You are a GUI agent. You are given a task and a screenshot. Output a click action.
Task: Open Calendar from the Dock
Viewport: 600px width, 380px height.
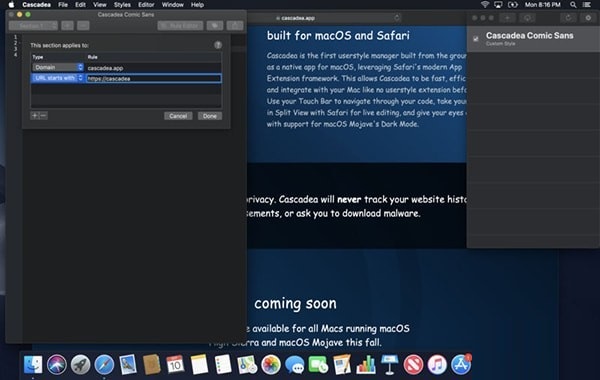175,364
